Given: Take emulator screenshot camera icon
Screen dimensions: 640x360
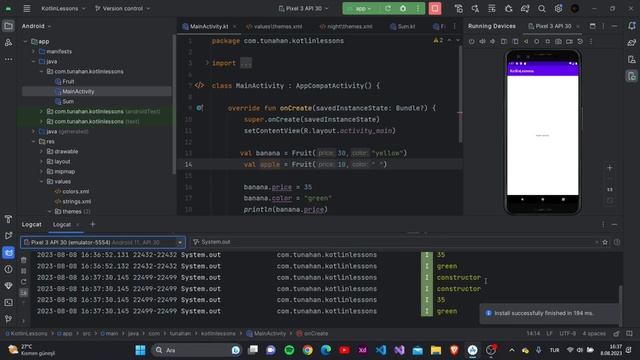Looking at the screenshot, I should pos(558,41).
